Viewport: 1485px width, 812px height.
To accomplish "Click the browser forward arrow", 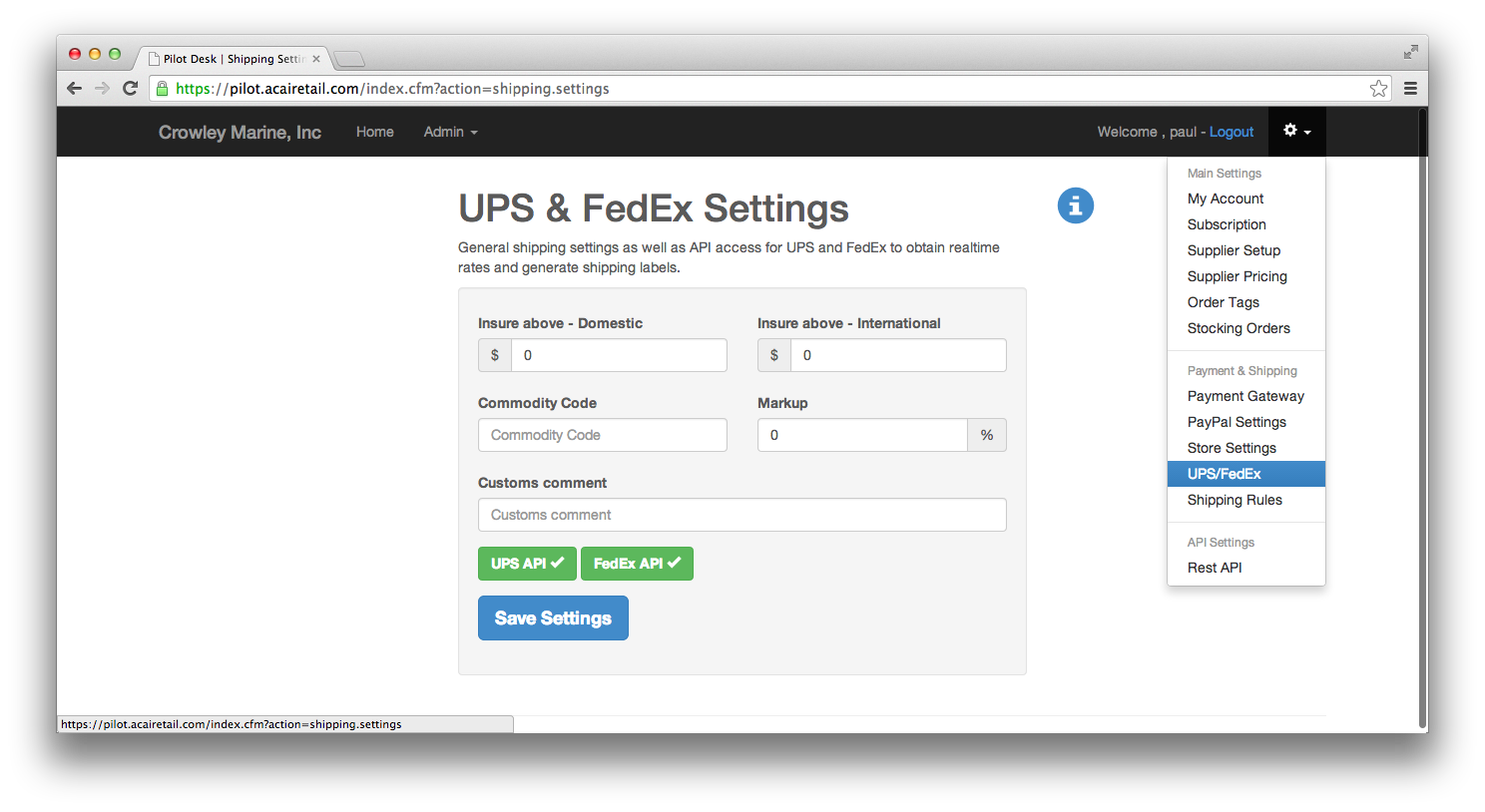I will point(102,88).
